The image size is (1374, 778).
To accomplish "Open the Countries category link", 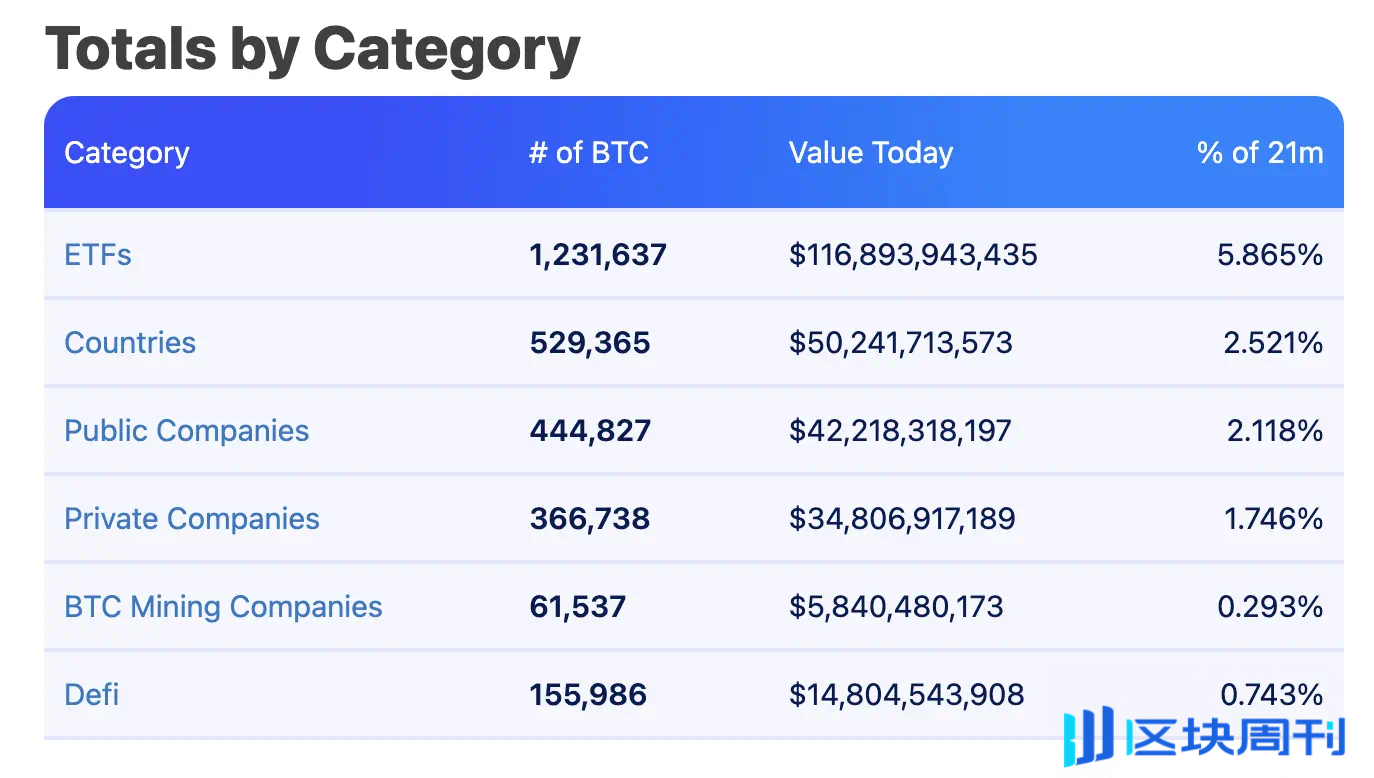I will click(130, 343).
